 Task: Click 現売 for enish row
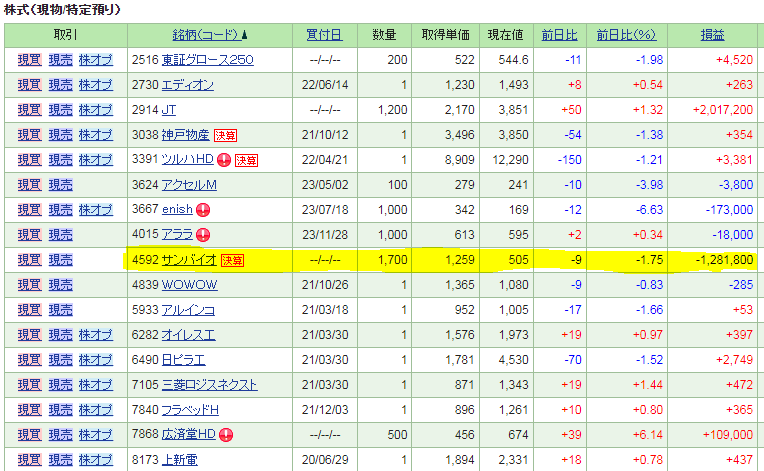pos(60,210)
